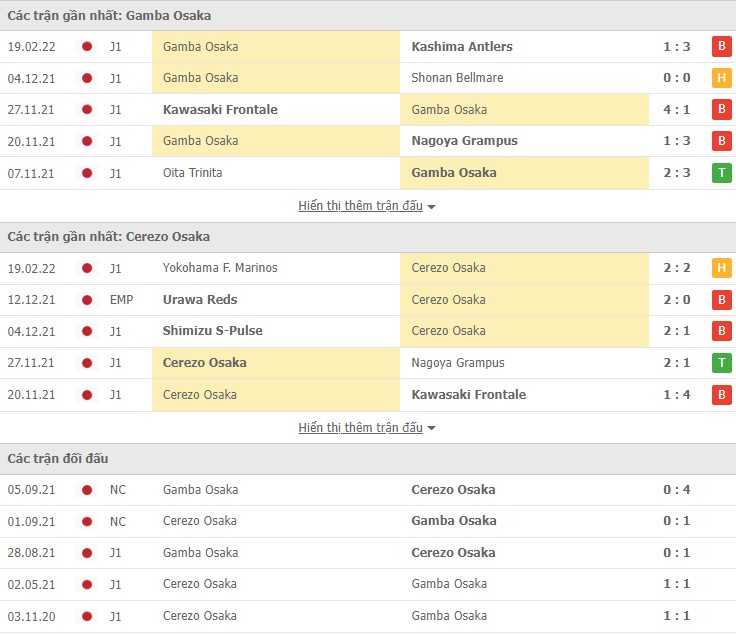Expand more matches under Cerezo Osaka section

pos(360,428)
